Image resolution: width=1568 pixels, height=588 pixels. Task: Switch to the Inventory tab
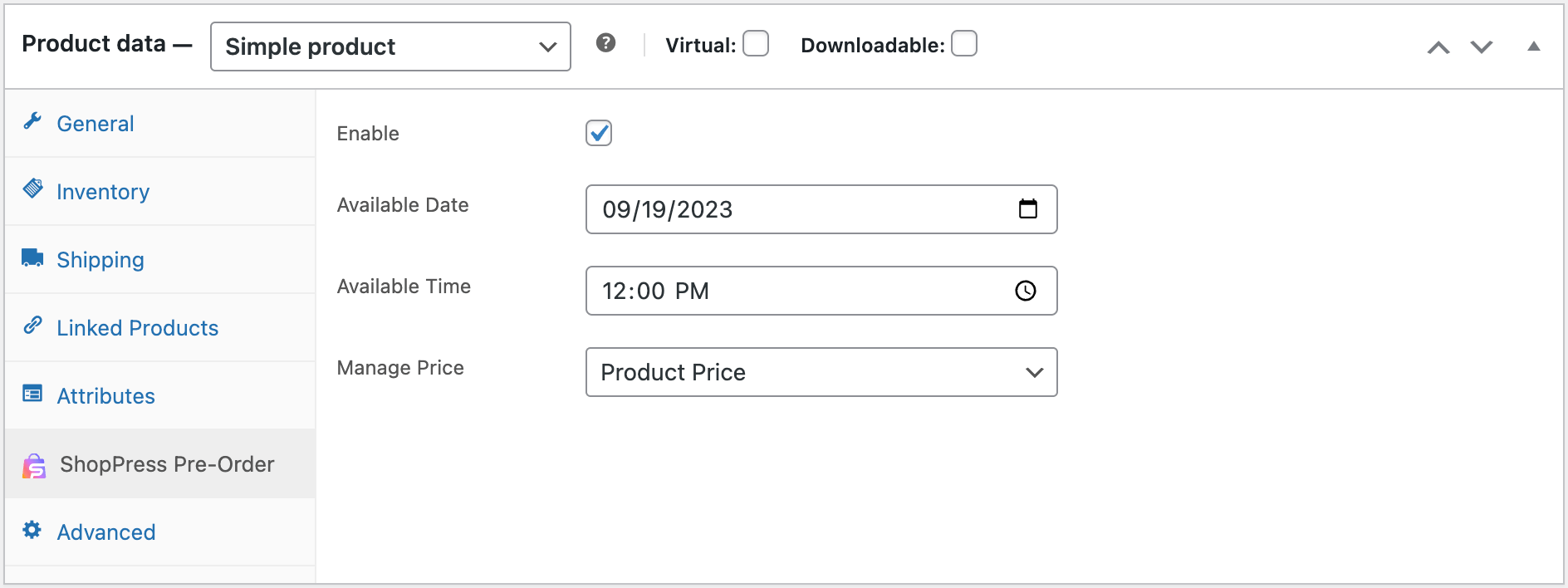click(x=102, y=192)
